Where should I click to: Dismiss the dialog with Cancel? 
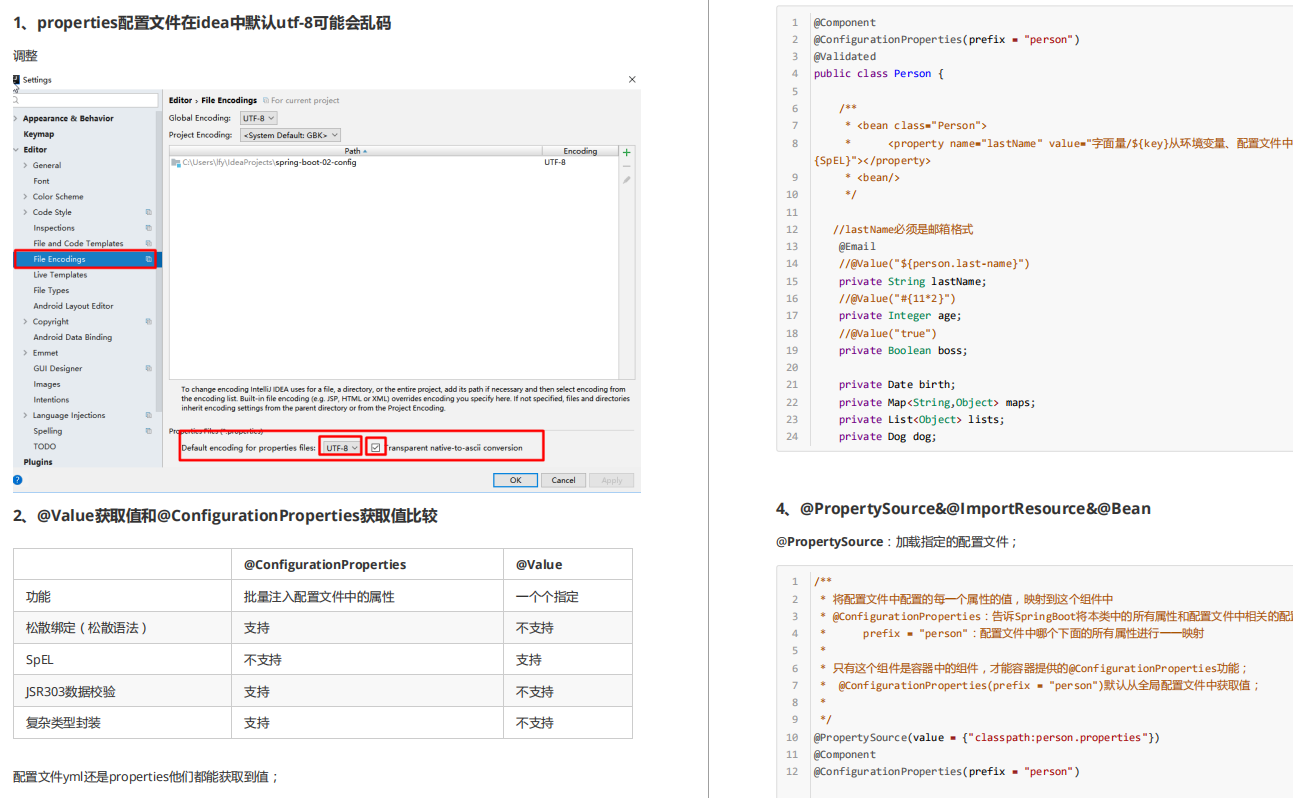pos(563,479)
